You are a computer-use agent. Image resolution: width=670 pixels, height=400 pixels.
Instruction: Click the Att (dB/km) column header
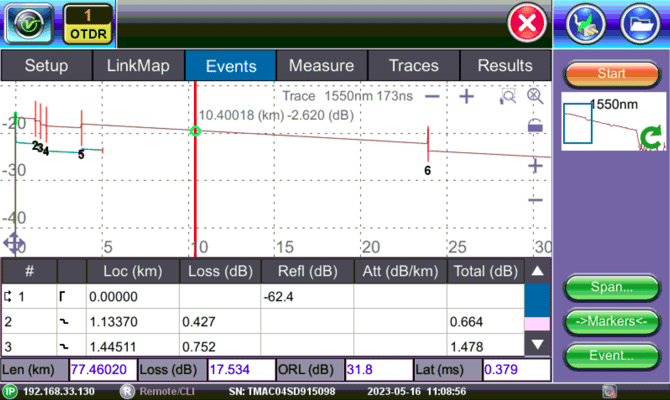coord(400,271)
